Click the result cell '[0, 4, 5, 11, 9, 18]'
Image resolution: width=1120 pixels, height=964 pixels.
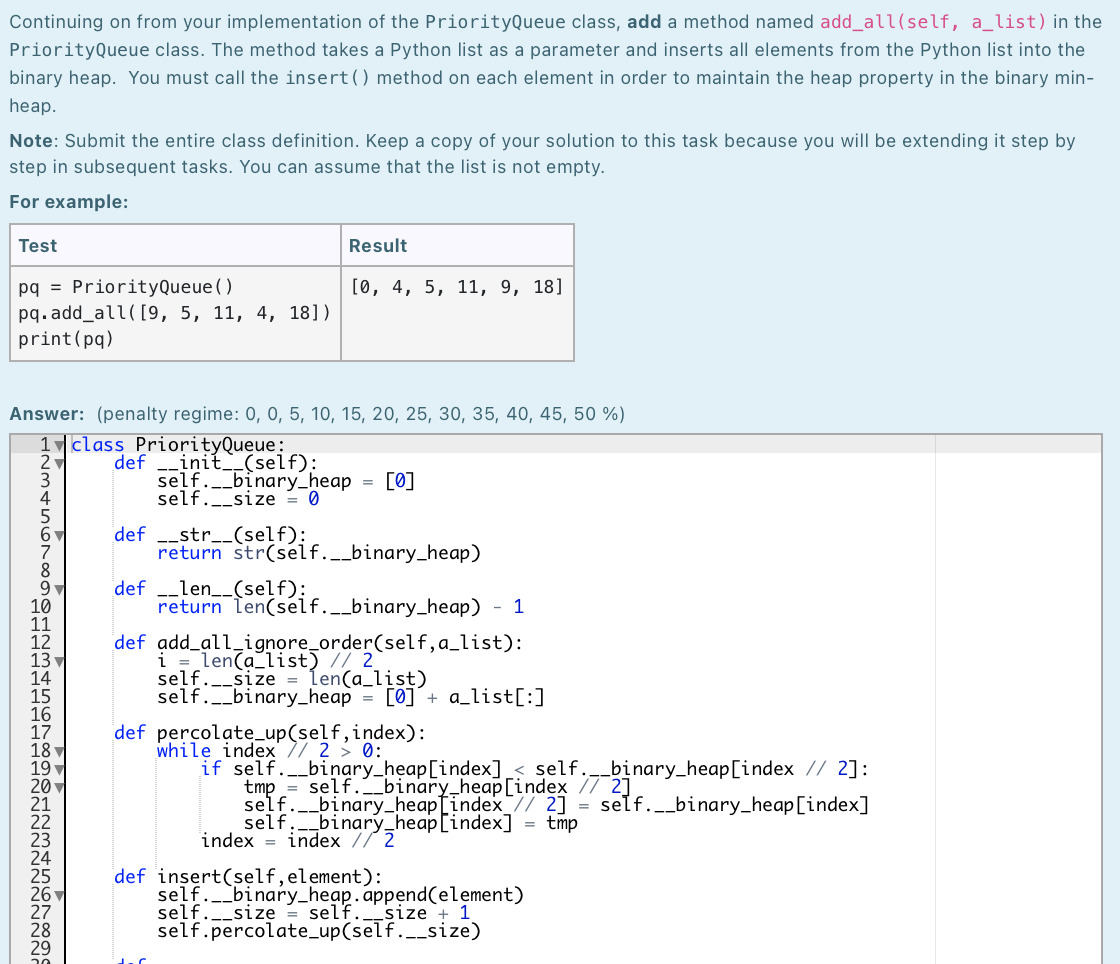pyautogui.click(x=456, y=287)
